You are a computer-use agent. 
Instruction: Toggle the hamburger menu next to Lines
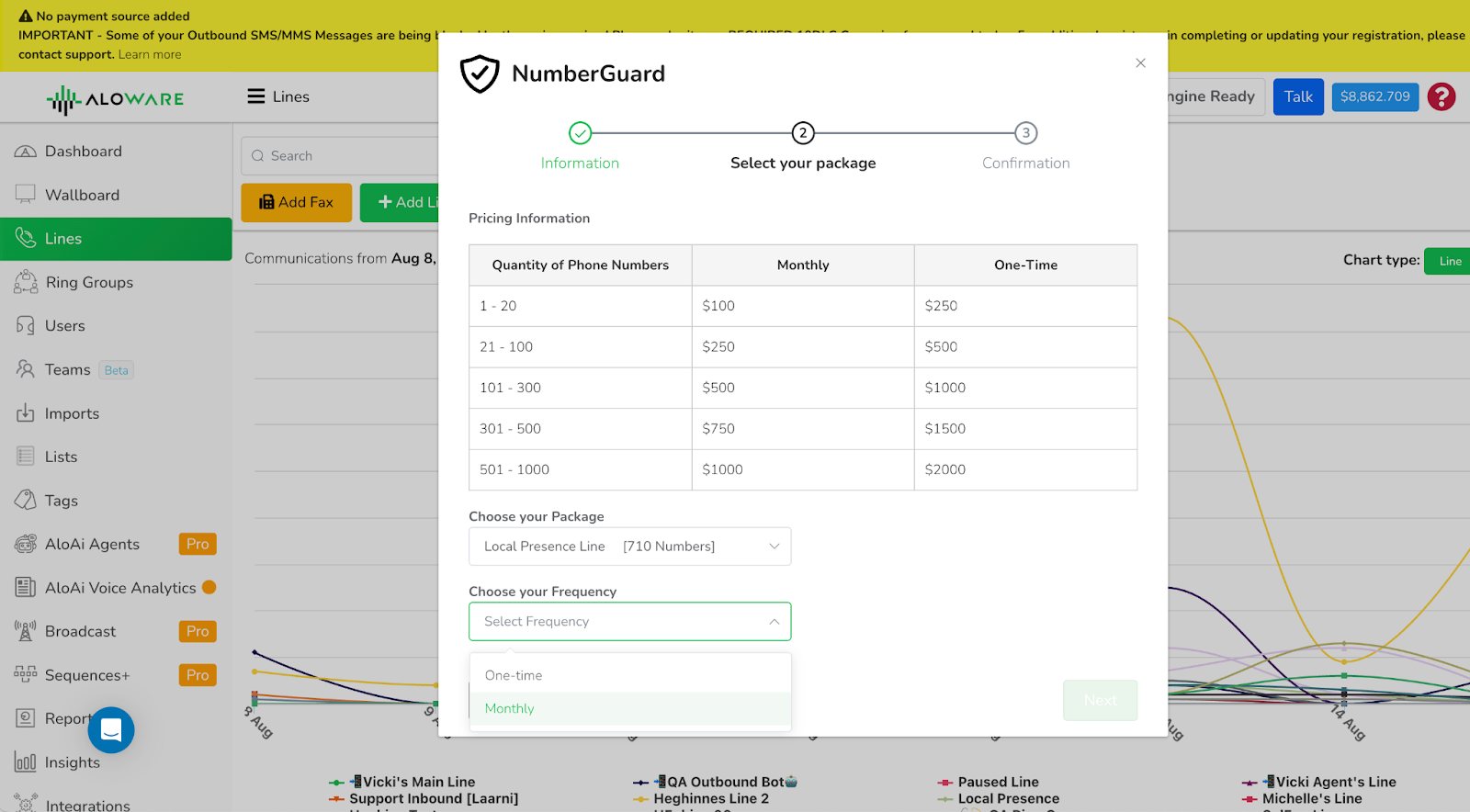(x=256, y=96)
